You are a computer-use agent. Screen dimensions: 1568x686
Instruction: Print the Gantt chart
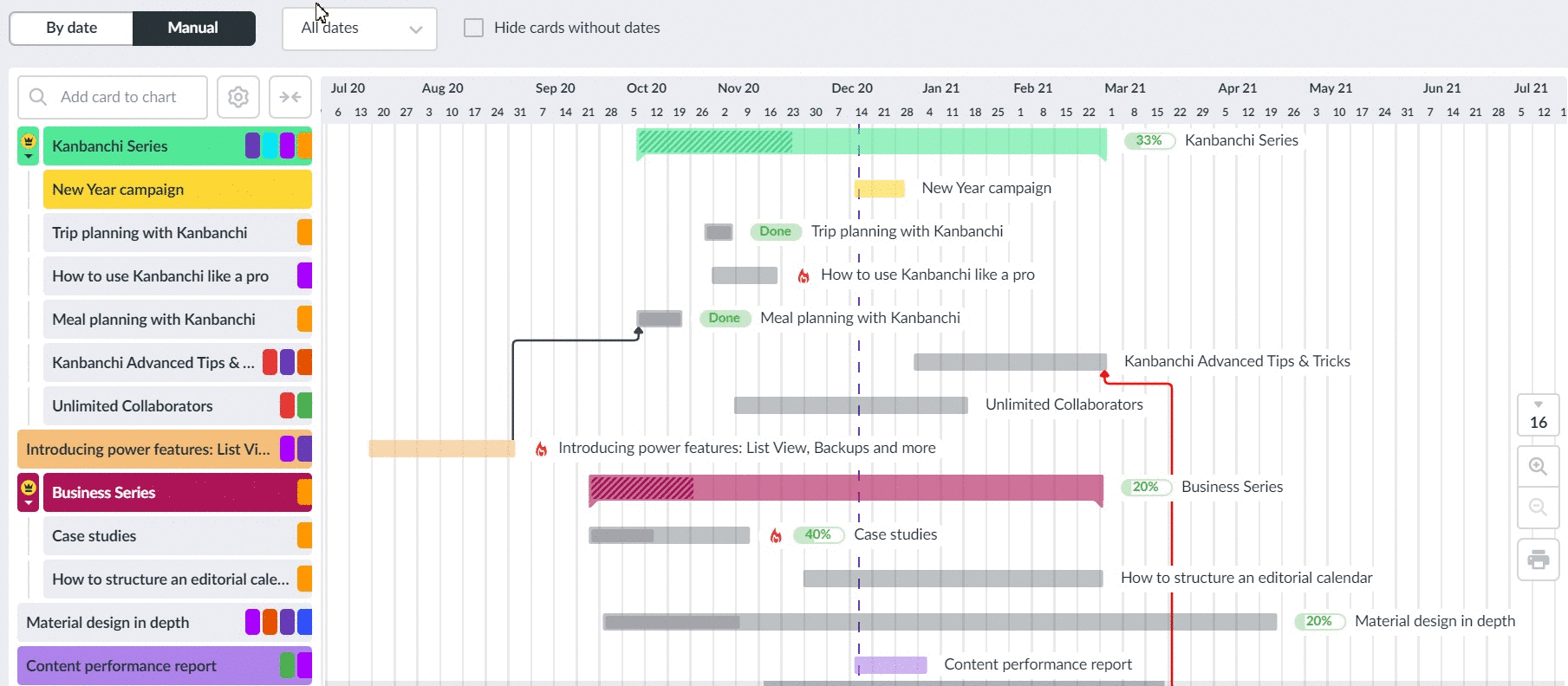[x=1539, y=560]
